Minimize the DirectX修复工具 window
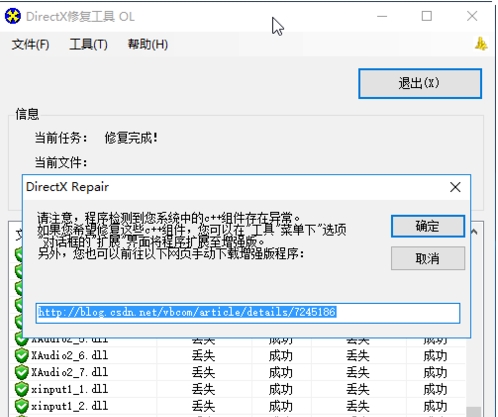498x417 pixels. (x=382, y=16)
